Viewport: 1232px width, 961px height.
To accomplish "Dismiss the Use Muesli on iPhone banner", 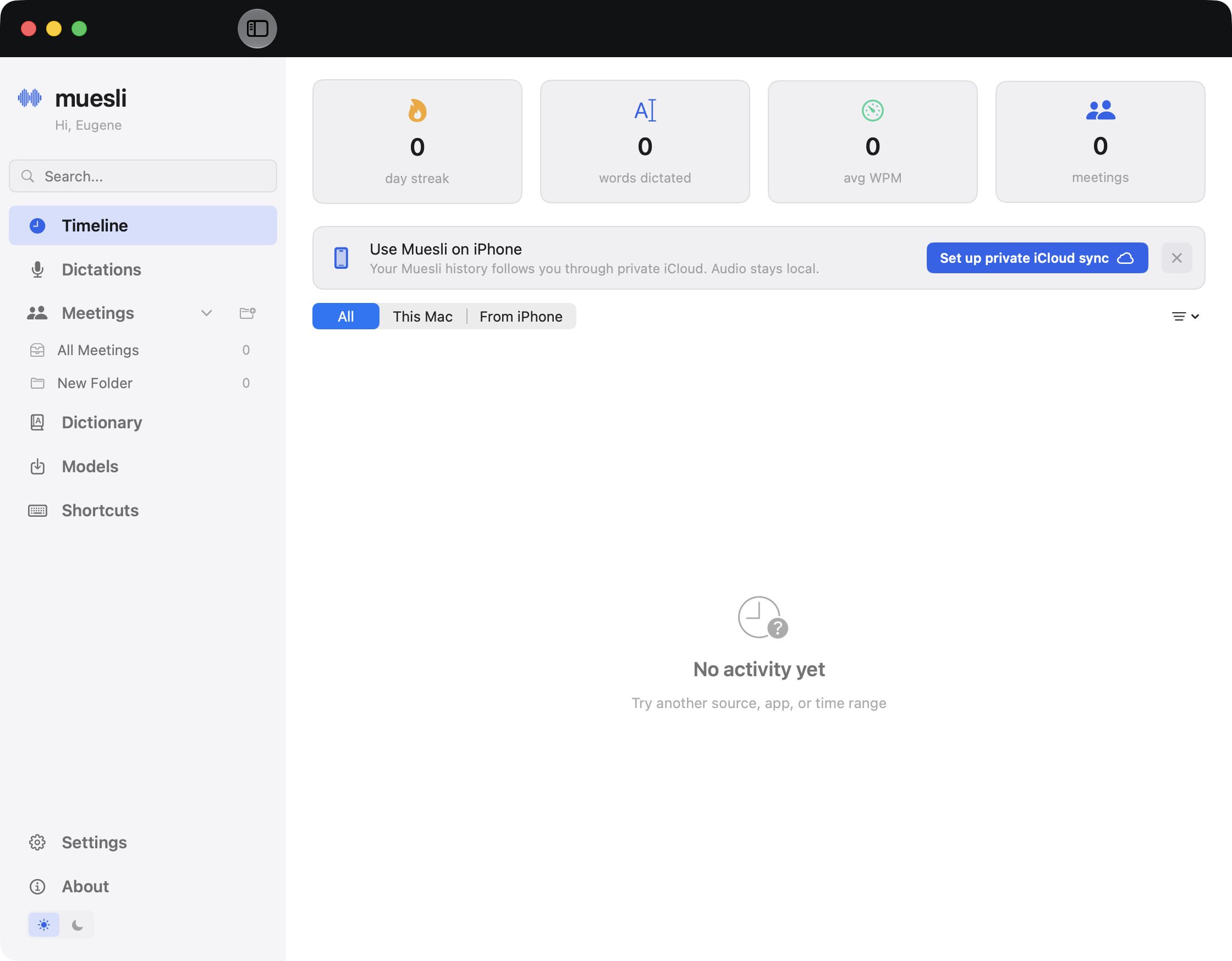I will coord(1176,258).
